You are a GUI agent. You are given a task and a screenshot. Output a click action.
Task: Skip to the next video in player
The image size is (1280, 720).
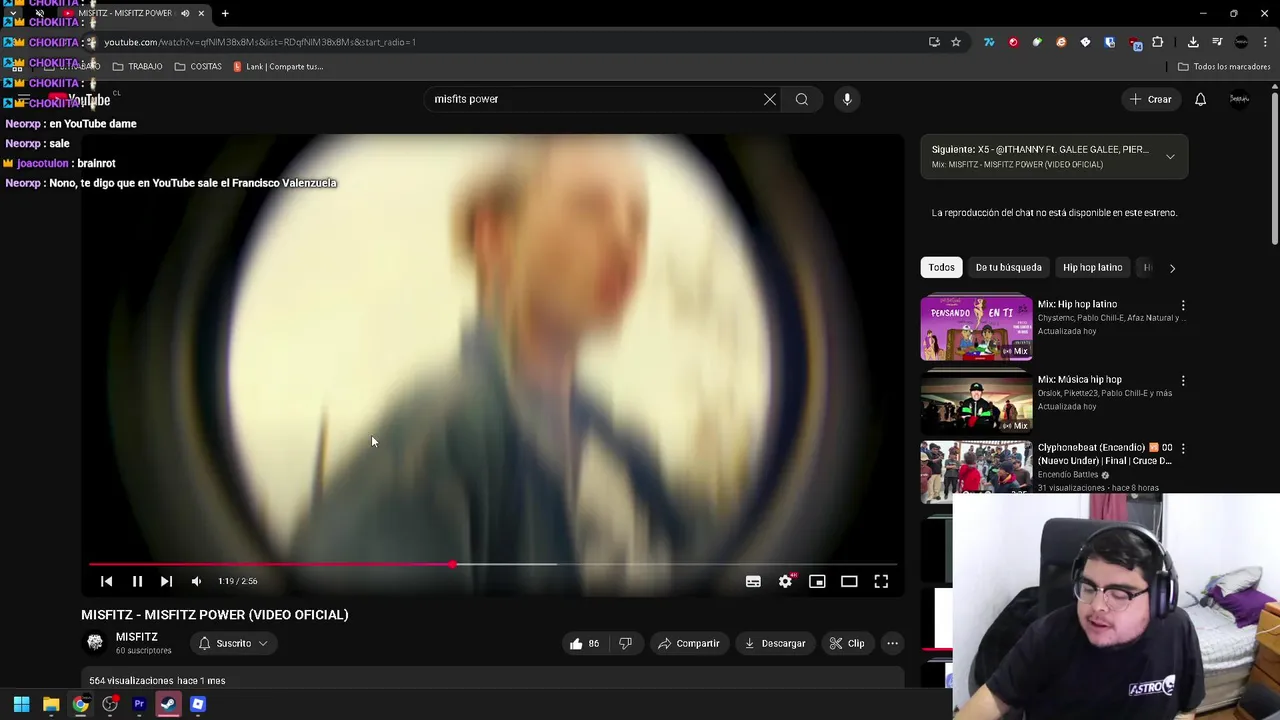166,581
